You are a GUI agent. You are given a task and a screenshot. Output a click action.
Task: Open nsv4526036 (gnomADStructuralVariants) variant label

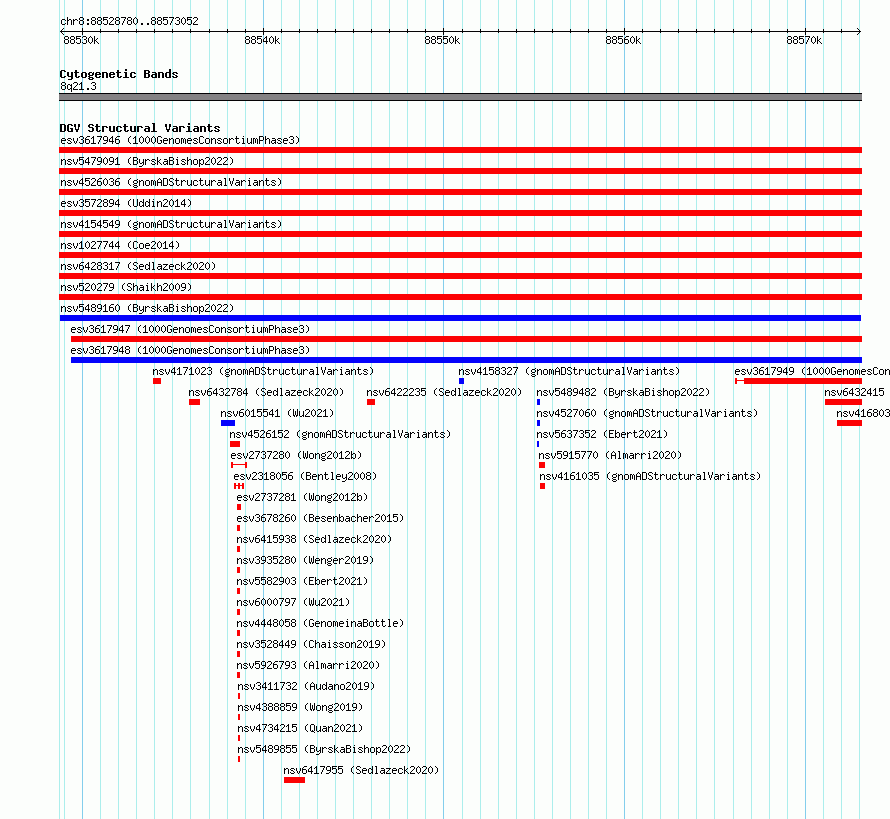(171, 182)
